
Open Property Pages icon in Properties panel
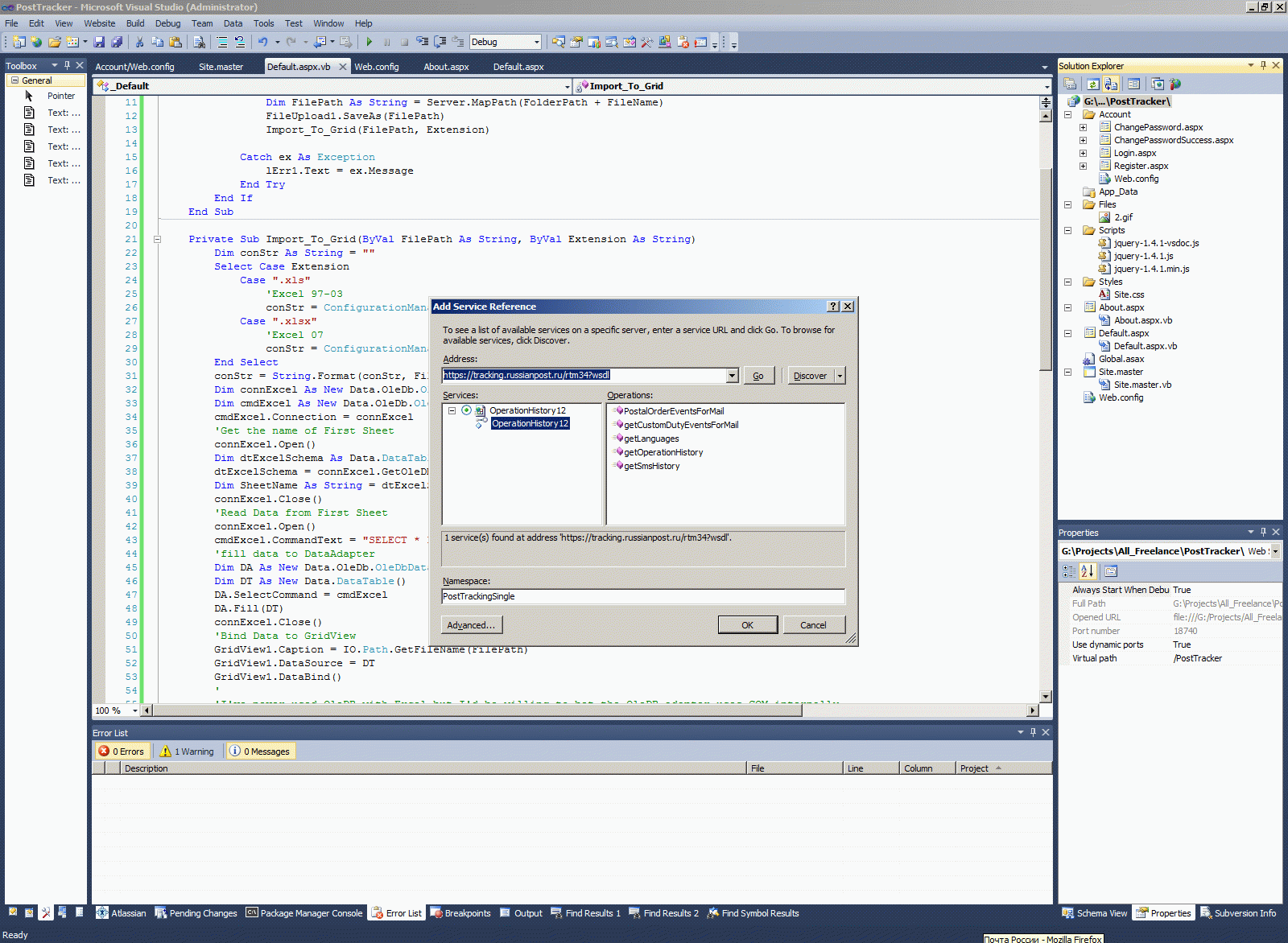pyautogui.click(x=1111, y=571)
